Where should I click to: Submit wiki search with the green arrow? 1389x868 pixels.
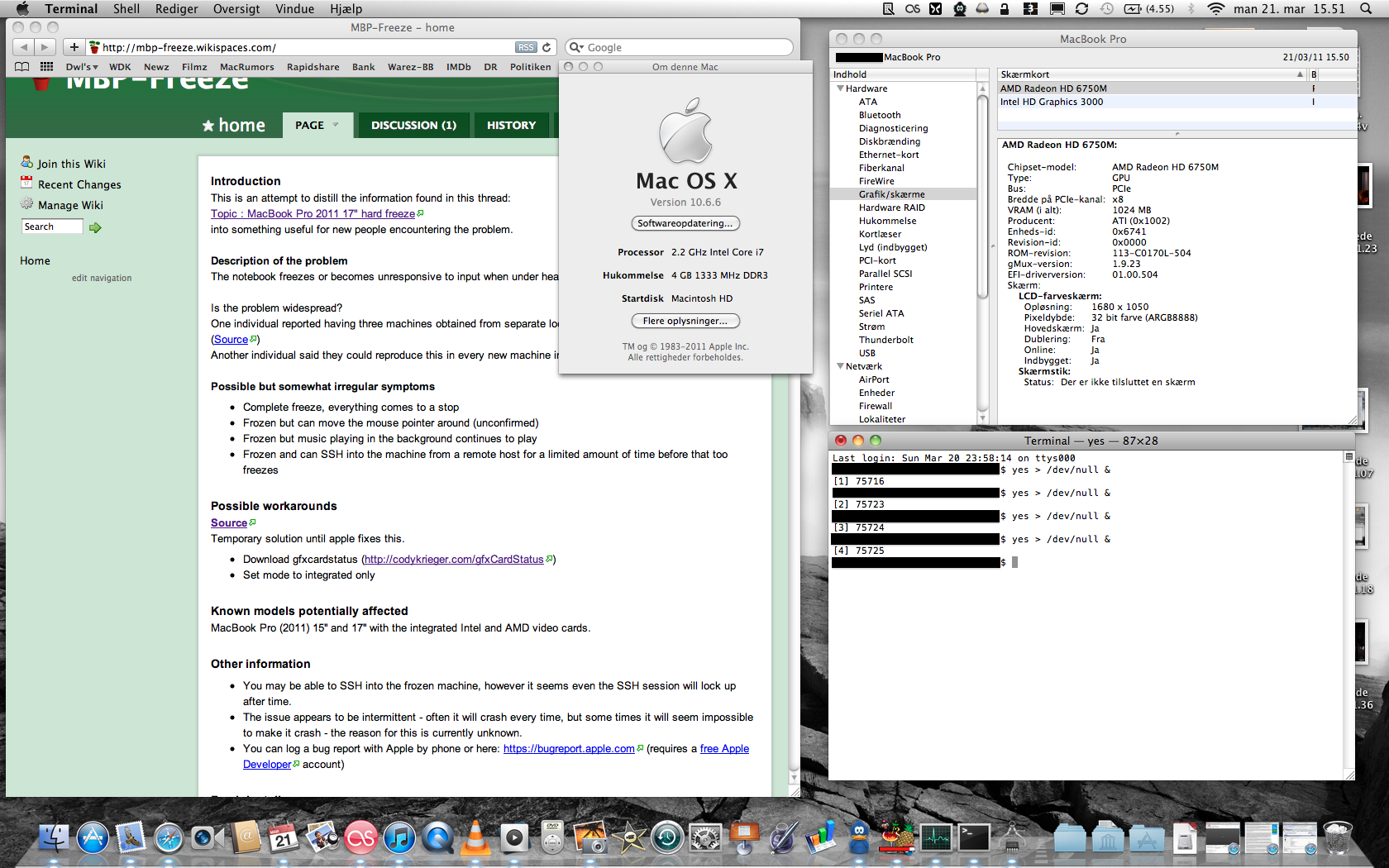[95, 227]
